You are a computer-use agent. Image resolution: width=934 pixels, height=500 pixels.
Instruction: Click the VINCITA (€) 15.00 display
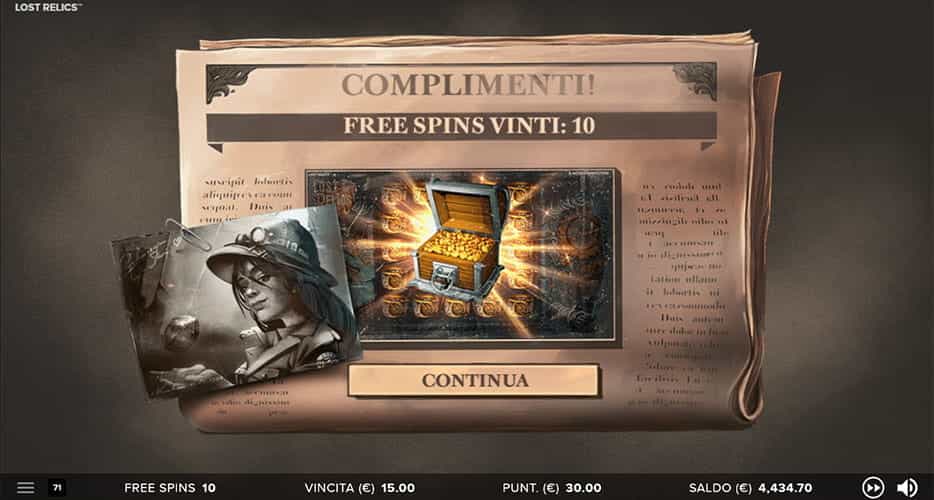(x=360, y=488)
